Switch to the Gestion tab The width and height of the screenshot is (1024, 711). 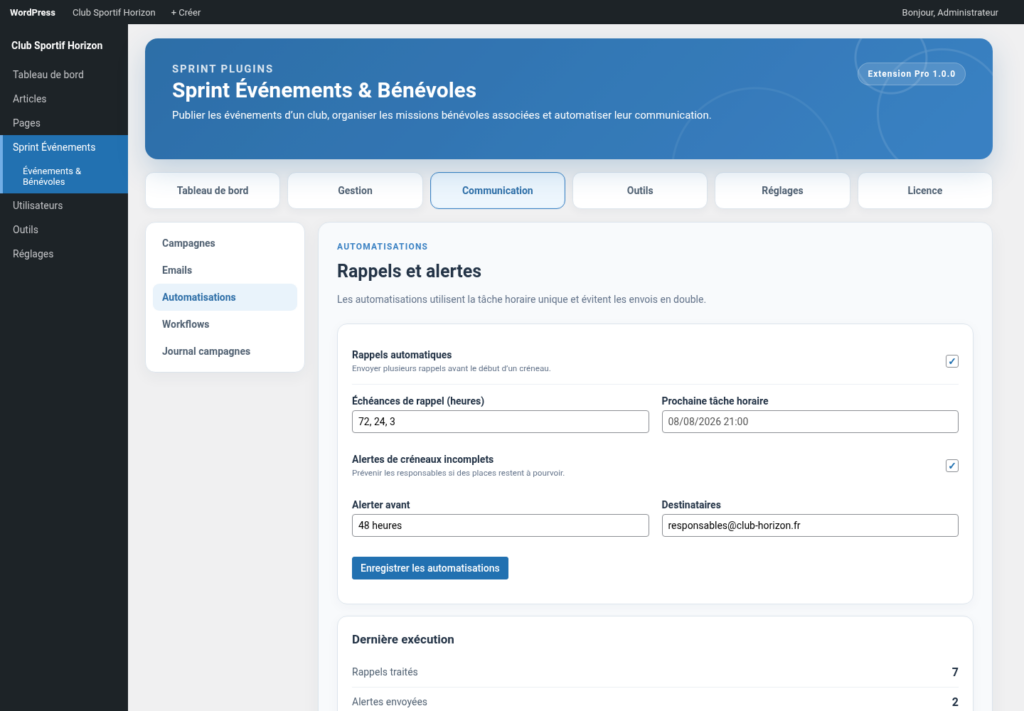[355, 191]
